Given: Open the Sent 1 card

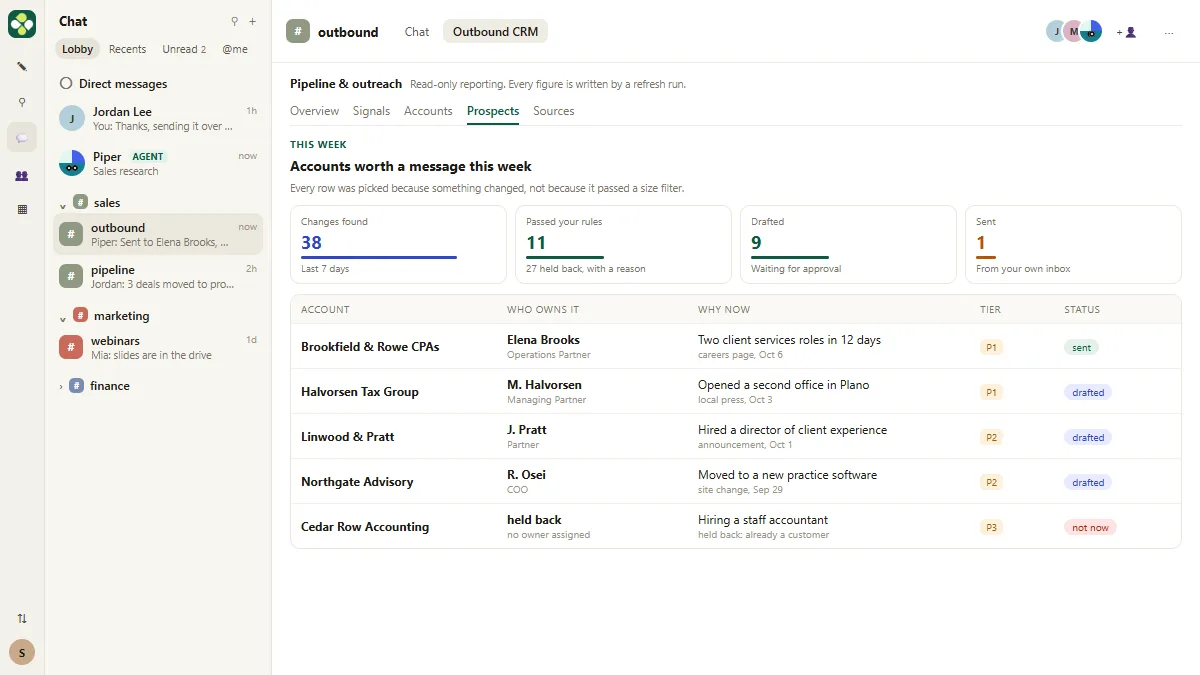Looking at the screenshot, I should (1073, 245).
